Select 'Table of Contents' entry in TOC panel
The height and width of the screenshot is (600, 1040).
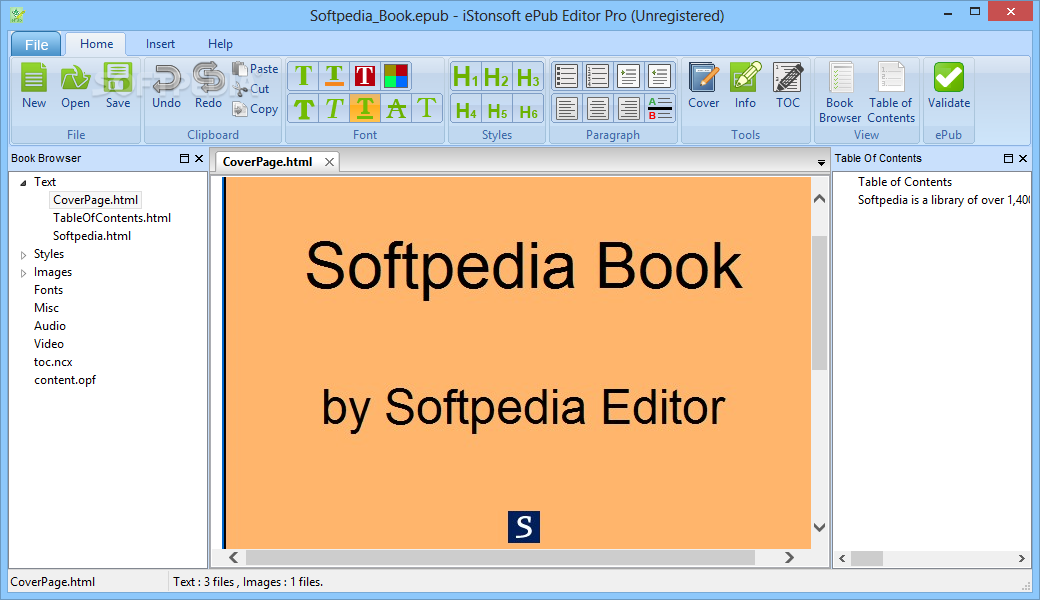point(905,182)
